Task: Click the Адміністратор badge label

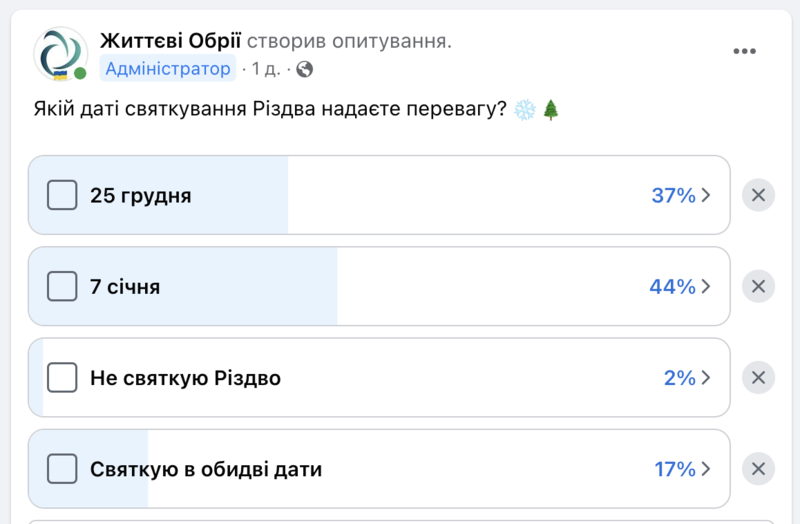Action: tap(167, 69)
